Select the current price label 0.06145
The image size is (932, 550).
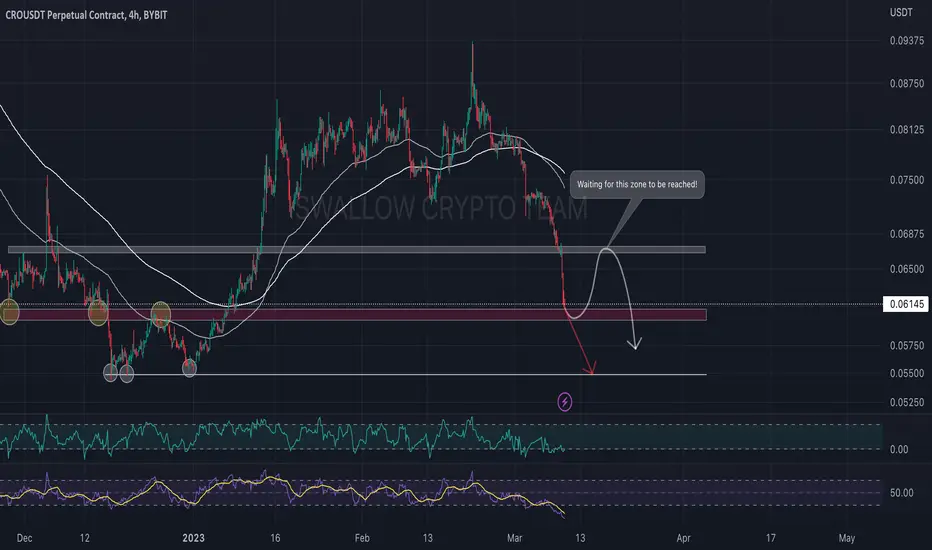(906, 304)
